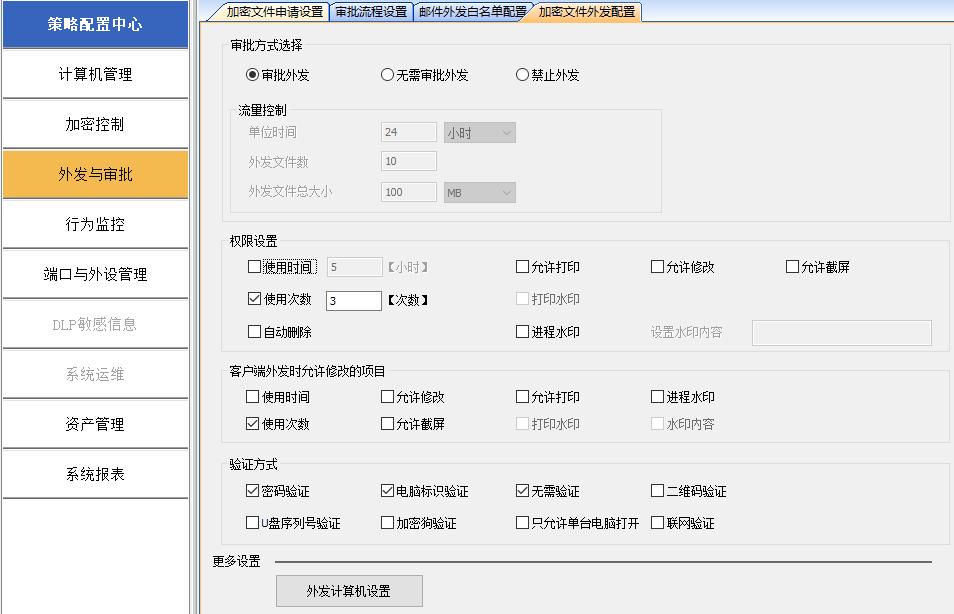Open the MB size unit dropdown
The height and width of the screenshot is (614, 954).
[479, 192]
